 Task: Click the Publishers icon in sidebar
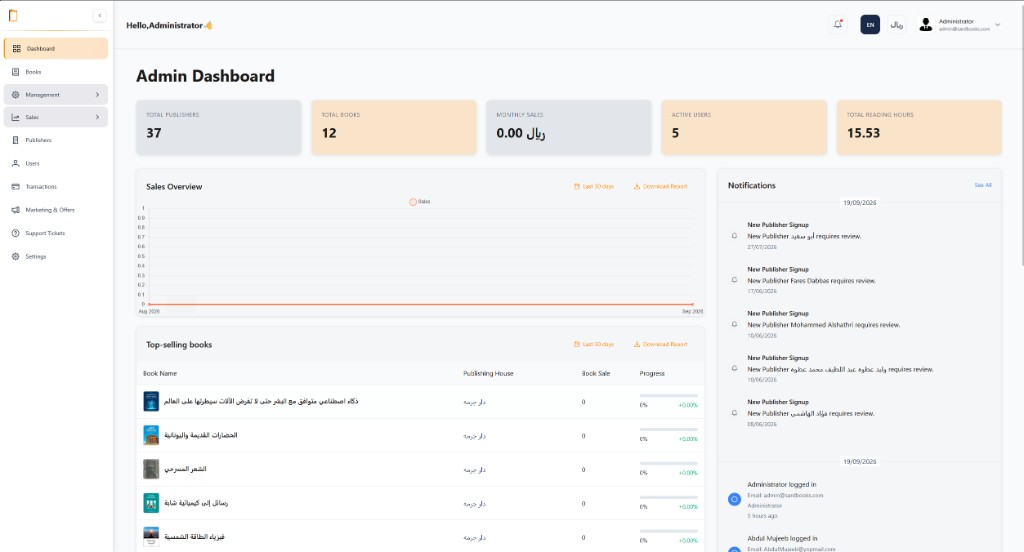click(16, 140)
